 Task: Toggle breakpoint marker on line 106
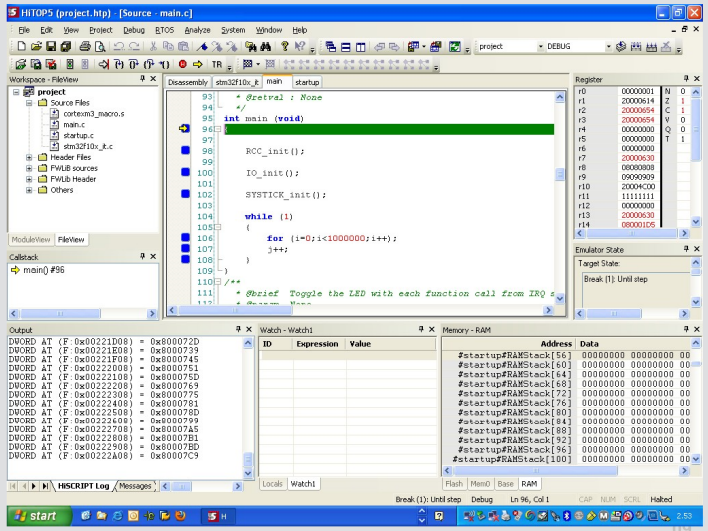tap(185, 237)
